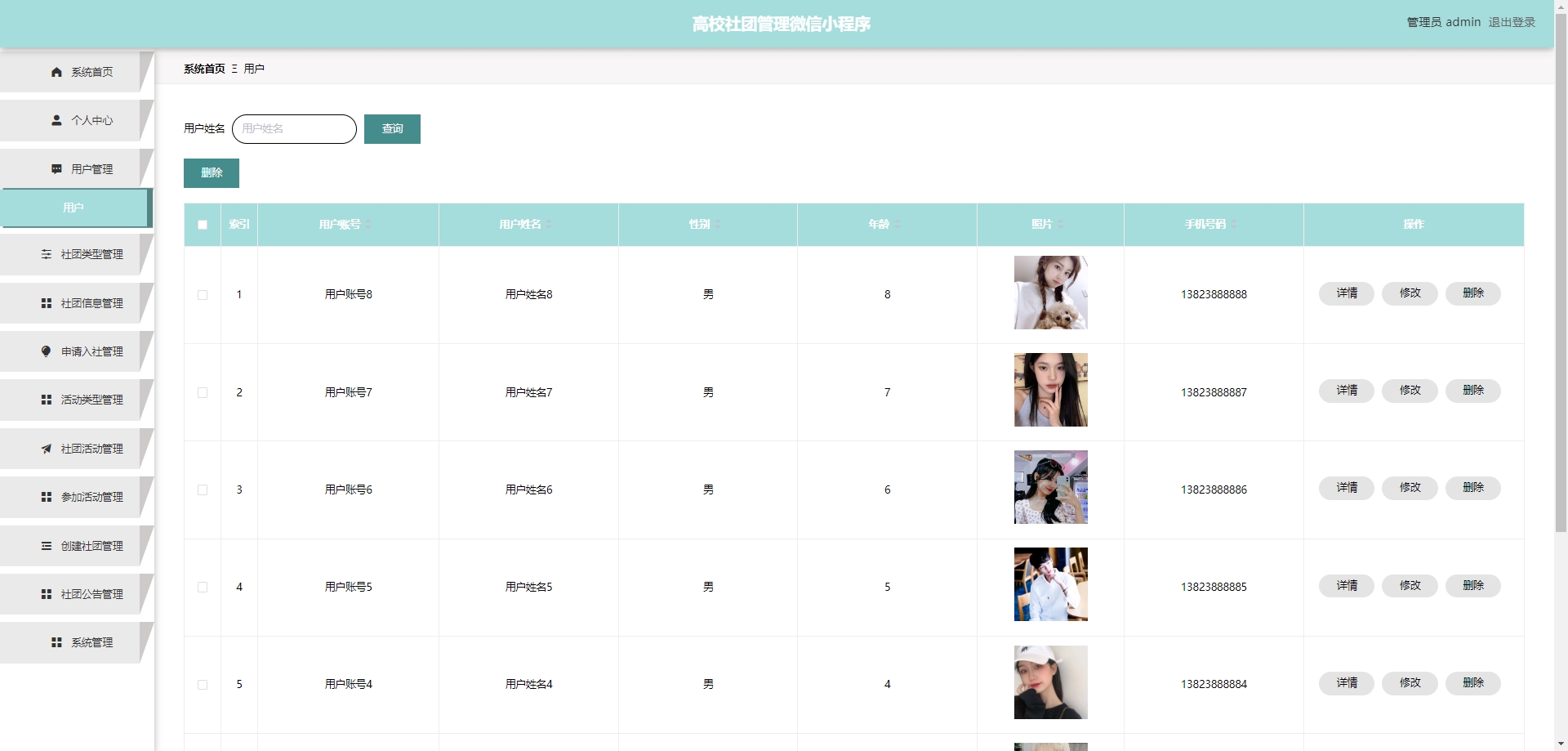
Task: Expand 社团类型管理 sidebar menu
Action: coord(77,254)
